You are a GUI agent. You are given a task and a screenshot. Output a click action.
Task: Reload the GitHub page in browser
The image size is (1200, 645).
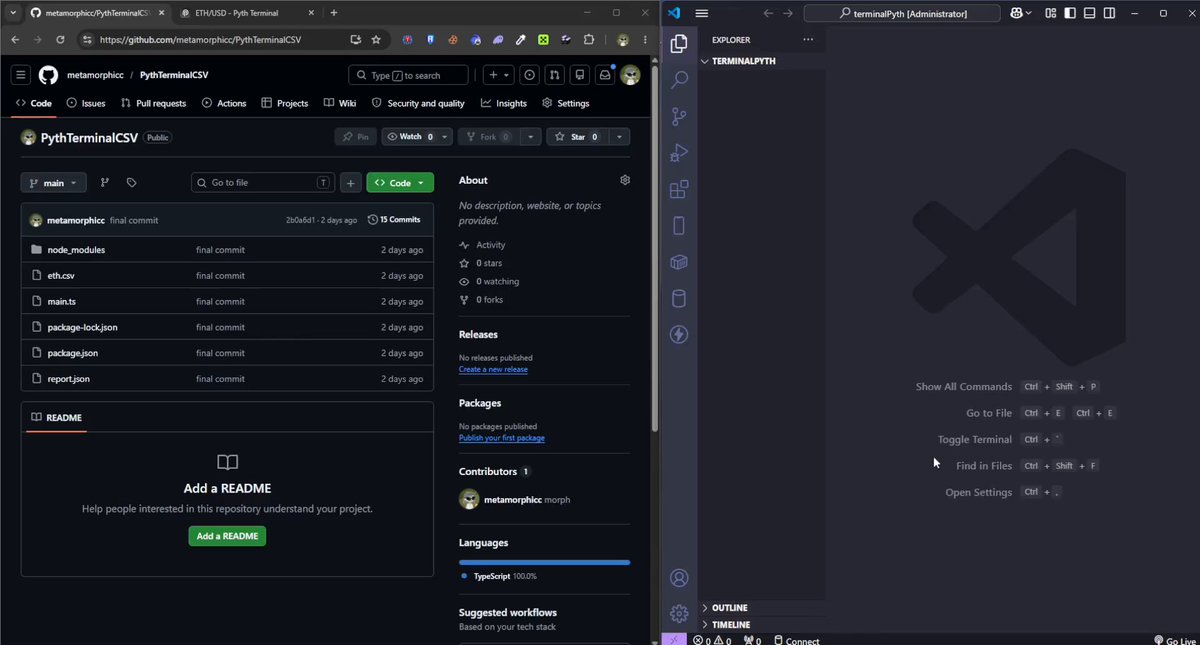pos(60,40)
